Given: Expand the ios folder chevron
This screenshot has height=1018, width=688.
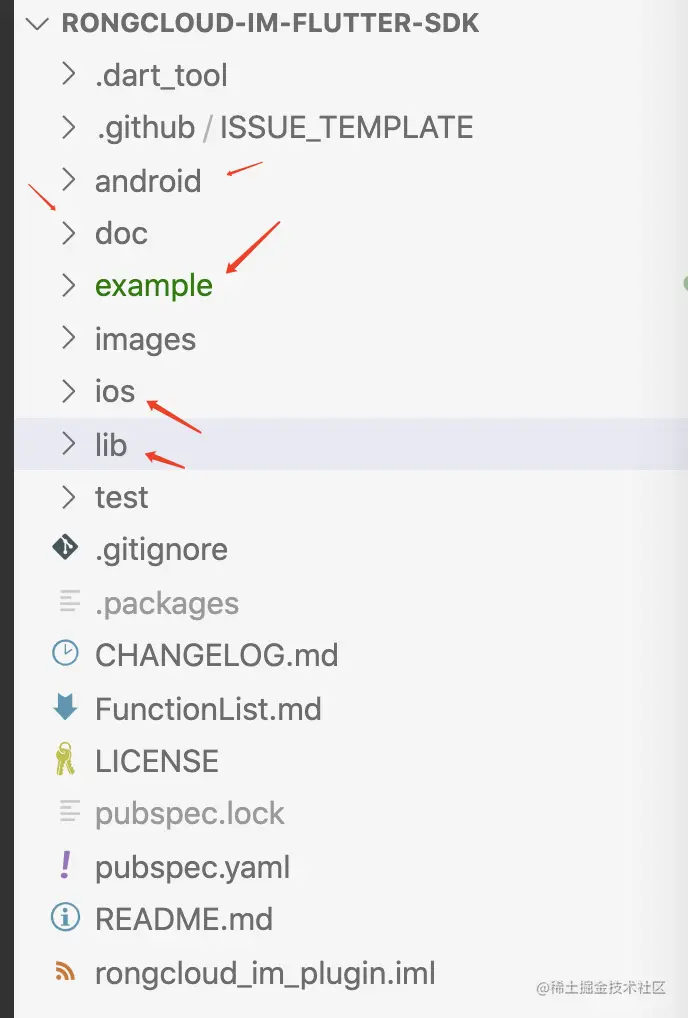Looking at the screenshot, I should tap(68, 391).
